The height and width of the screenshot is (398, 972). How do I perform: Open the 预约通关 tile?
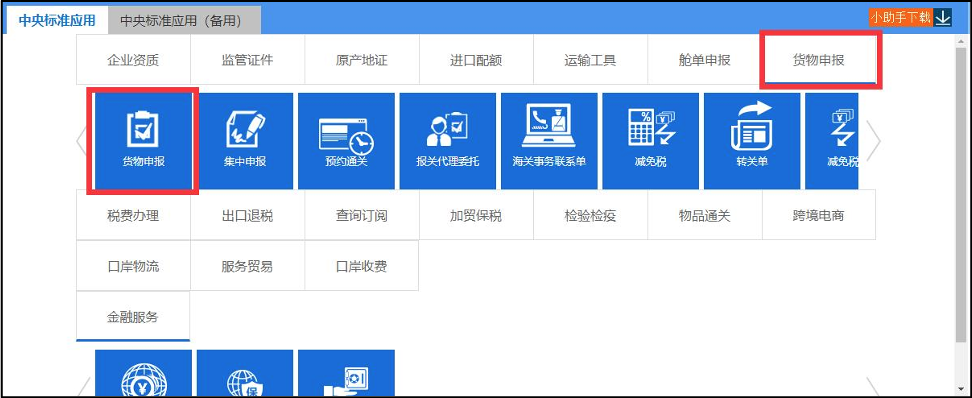(347, 141)
